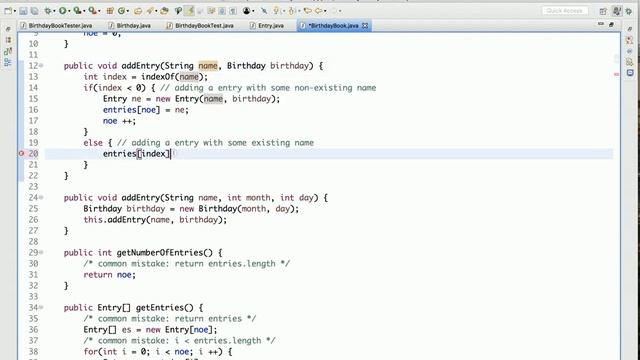The width and height of the screenshot is (640, 360).
Task: Click the black round toolbar icon
Action: [x=247, y=11]
